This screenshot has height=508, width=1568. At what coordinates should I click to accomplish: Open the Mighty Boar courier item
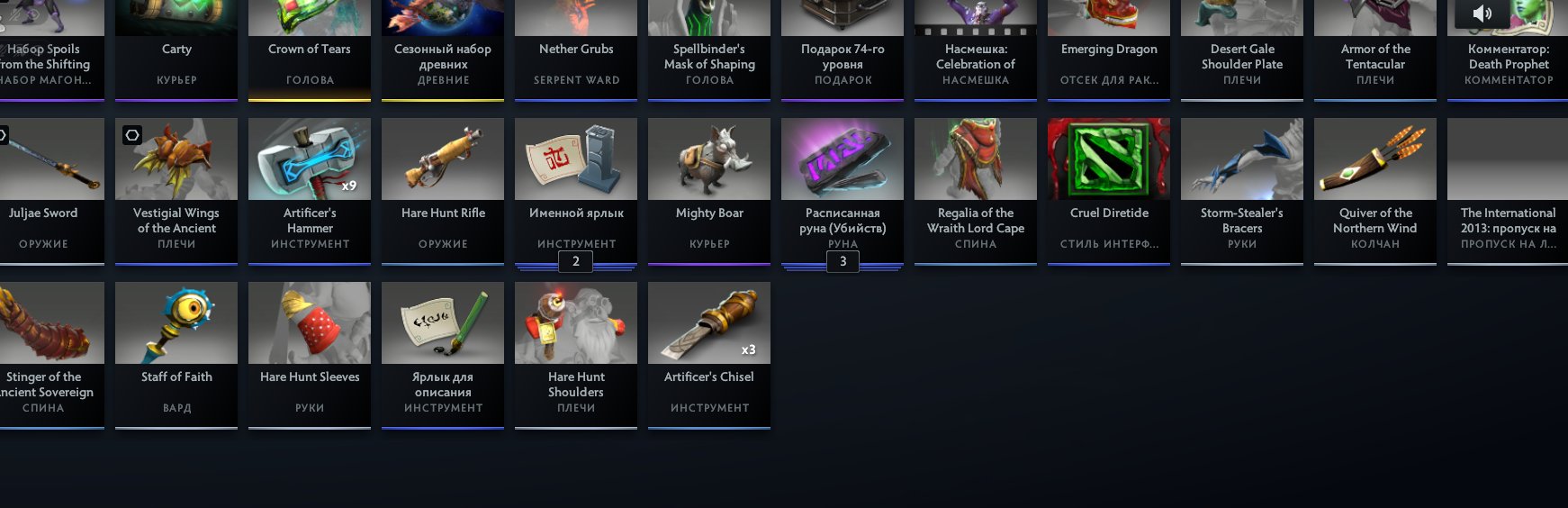709,191
